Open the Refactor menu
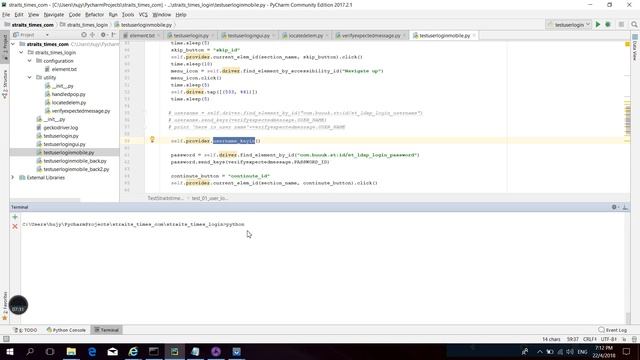 [94, 15]
